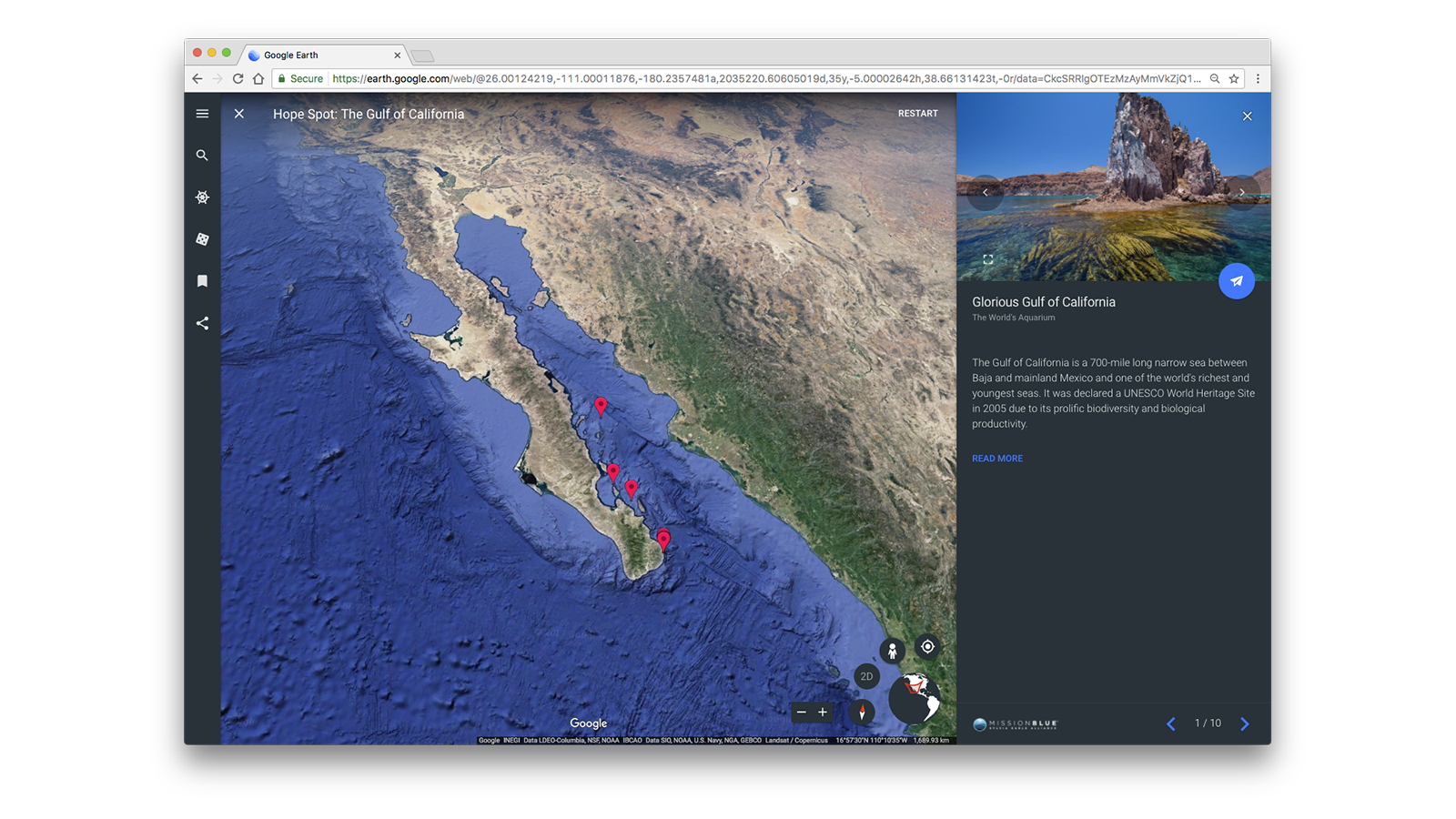1456x819 pixels.
Task: Click the Google logo on the map
Action: (589, 723)
